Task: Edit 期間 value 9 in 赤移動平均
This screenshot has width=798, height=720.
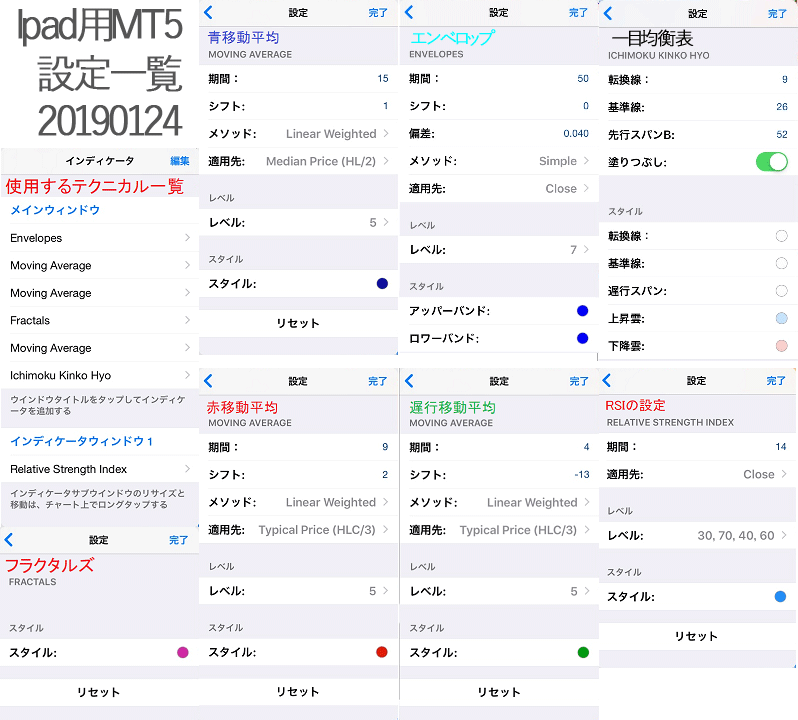Action: point(385,447)
